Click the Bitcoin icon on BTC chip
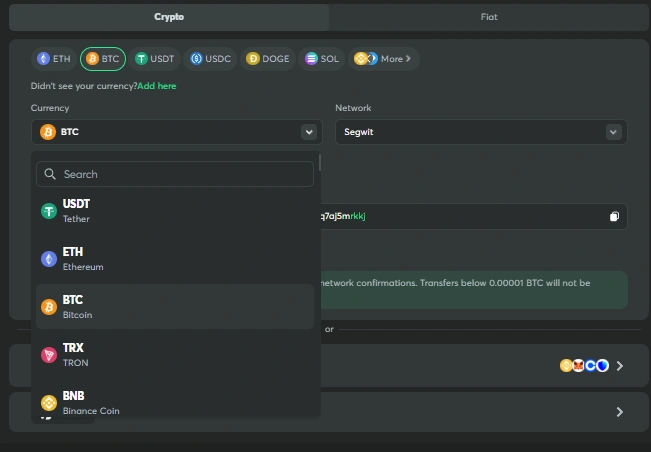The image size is (651, 452). [x=92, y=59]
